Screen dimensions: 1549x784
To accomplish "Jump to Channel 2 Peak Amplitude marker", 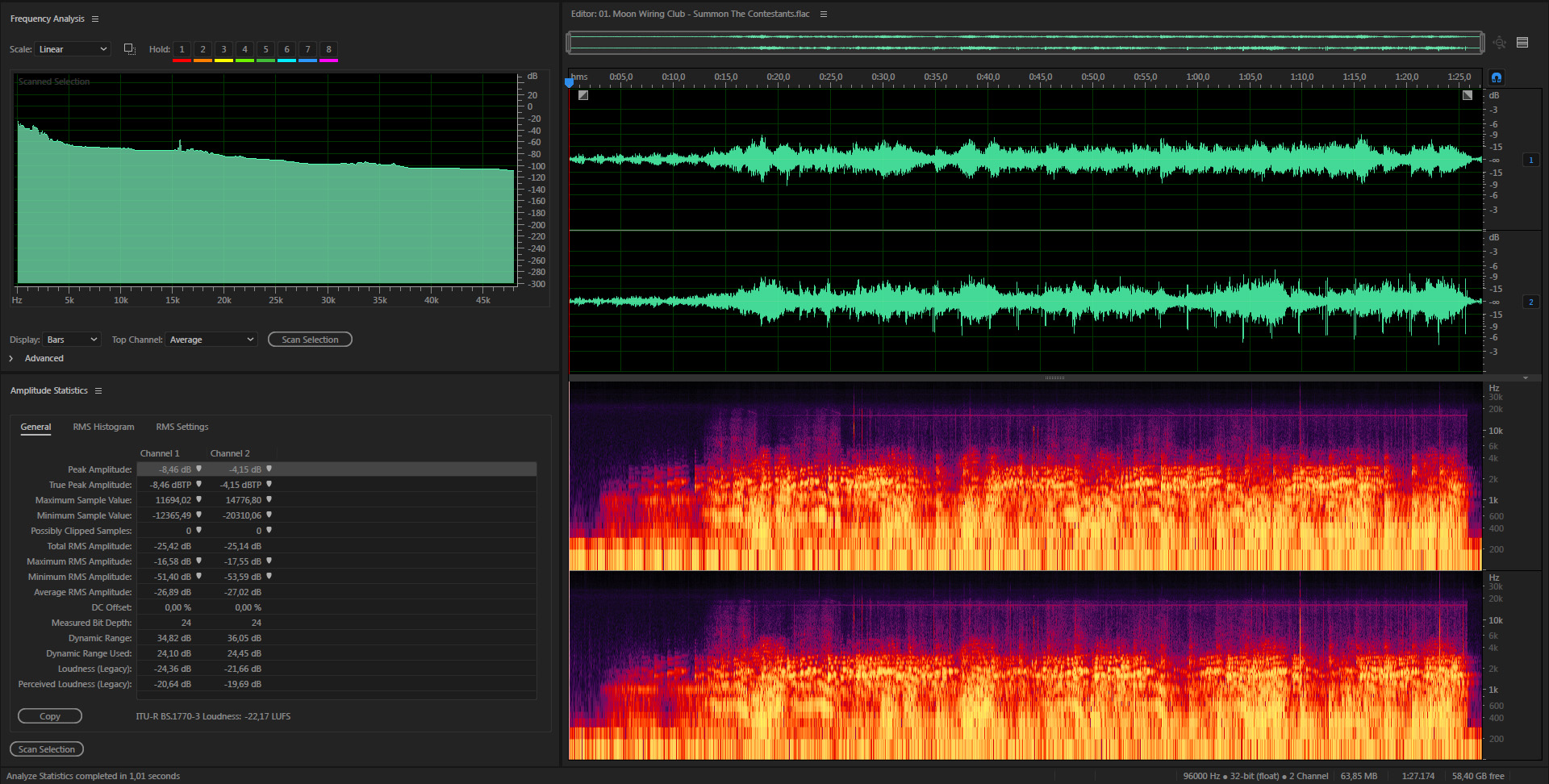I will pyautogui.click(x=269, y=469).
